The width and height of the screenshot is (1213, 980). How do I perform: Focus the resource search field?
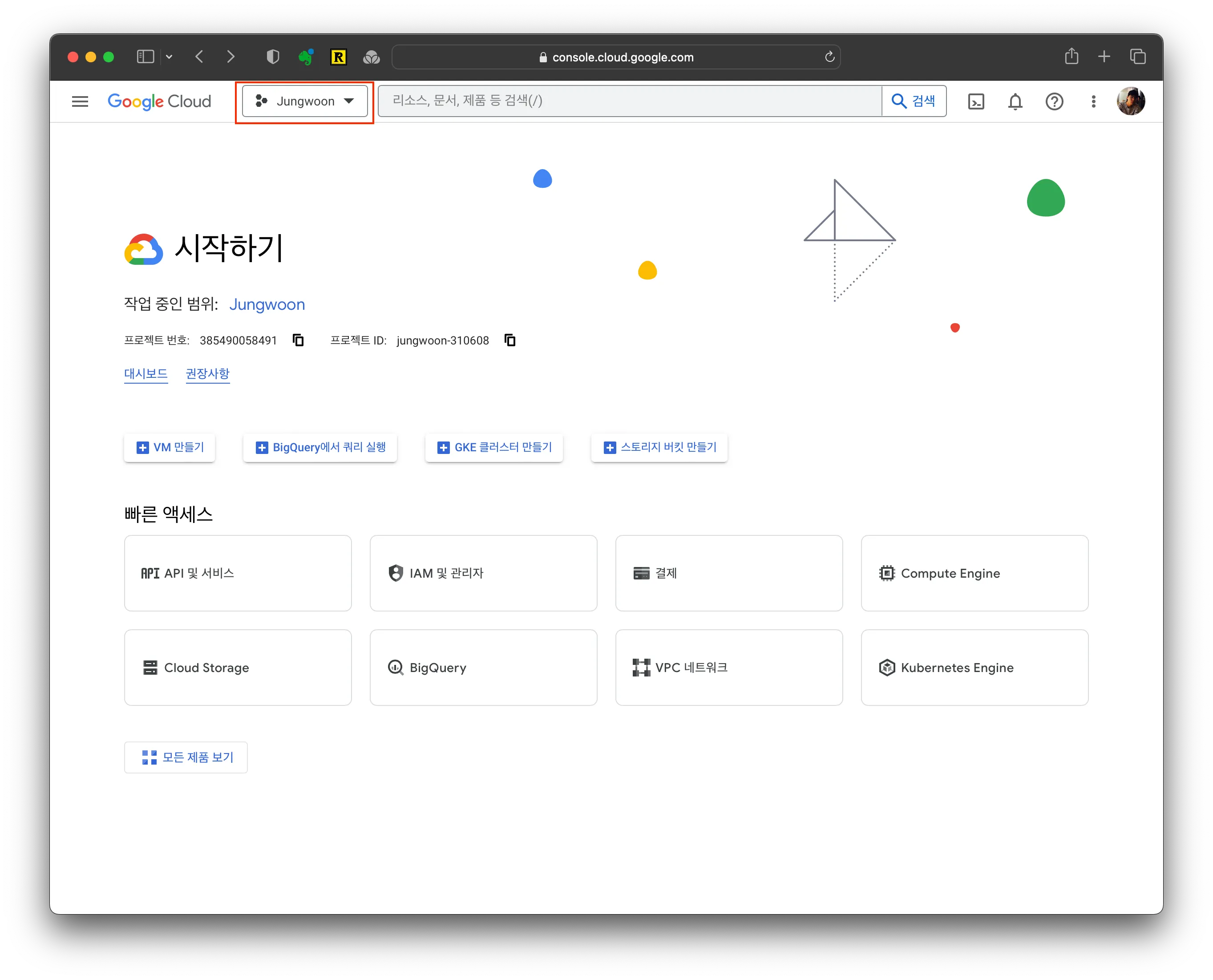tap(629, 101)
